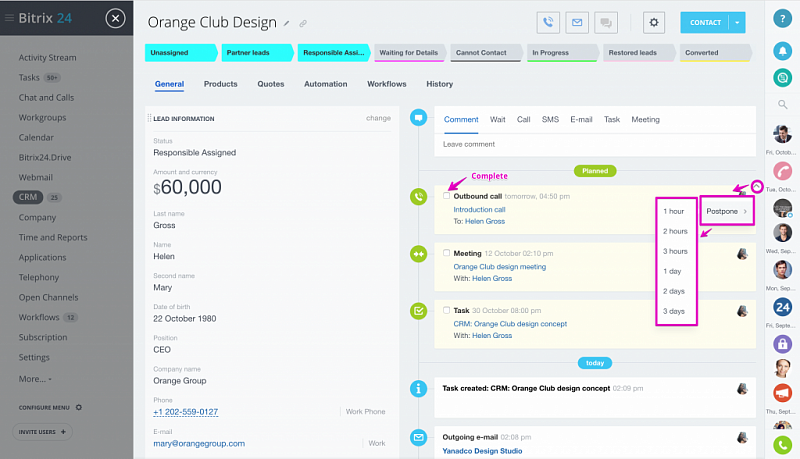Click the envelope email icon in header

576,22
